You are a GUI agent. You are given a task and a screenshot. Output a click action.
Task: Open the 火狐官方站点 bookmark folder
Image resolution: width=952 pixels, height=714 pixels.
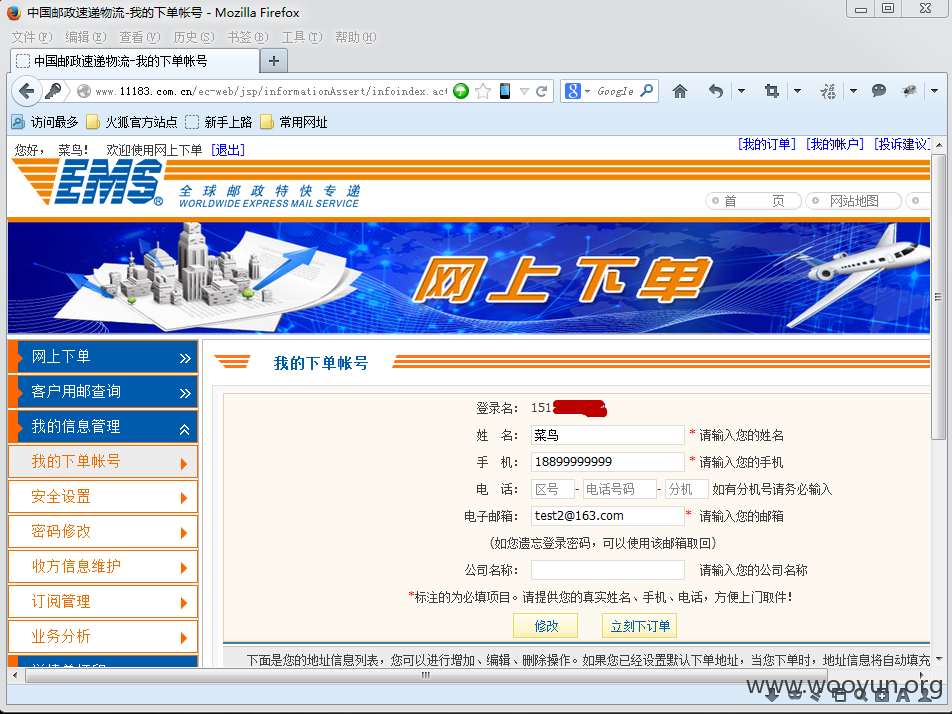[x=132, y=122]
